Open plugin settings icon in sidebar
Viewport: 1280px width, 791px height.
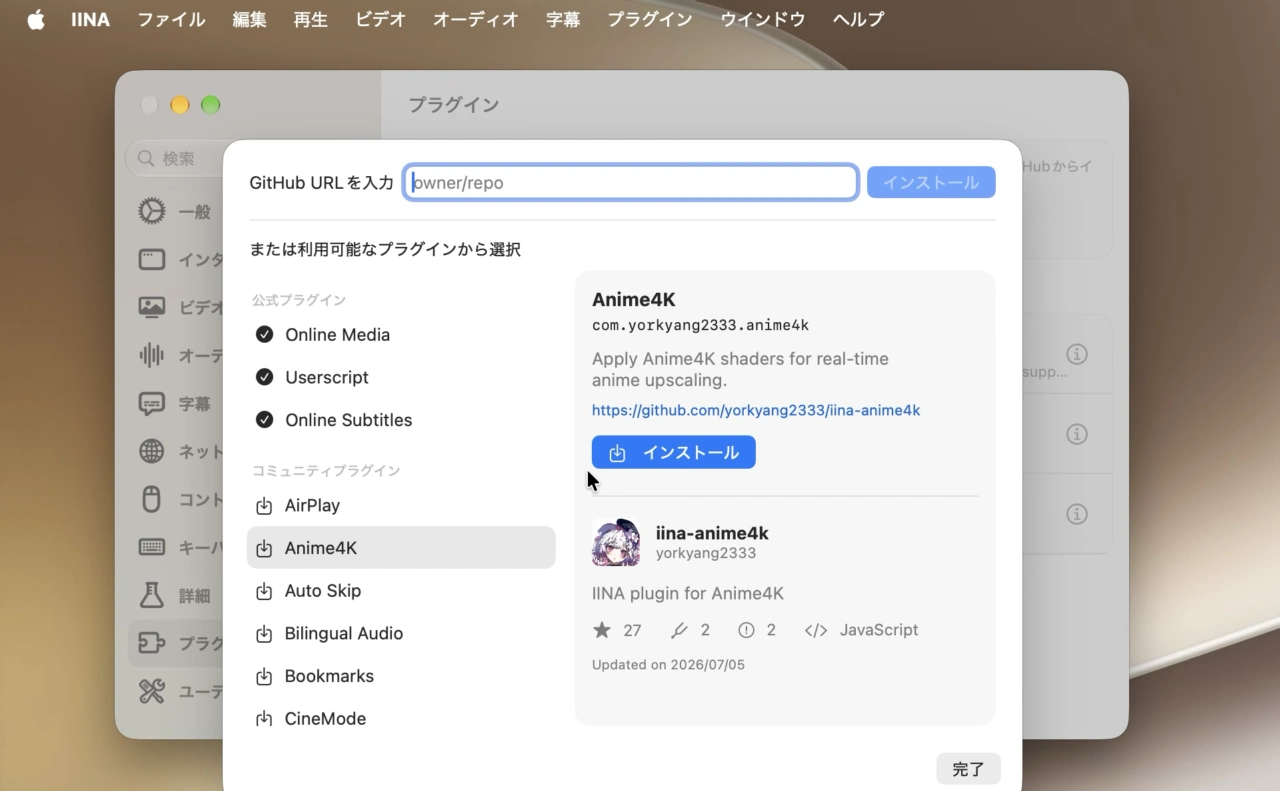tap(152, 643)
